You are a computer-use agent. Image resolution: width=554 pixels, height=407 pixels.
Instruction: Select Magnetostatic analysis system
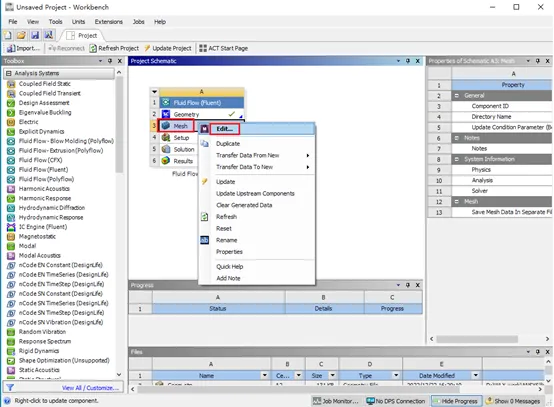pos(37,236)
